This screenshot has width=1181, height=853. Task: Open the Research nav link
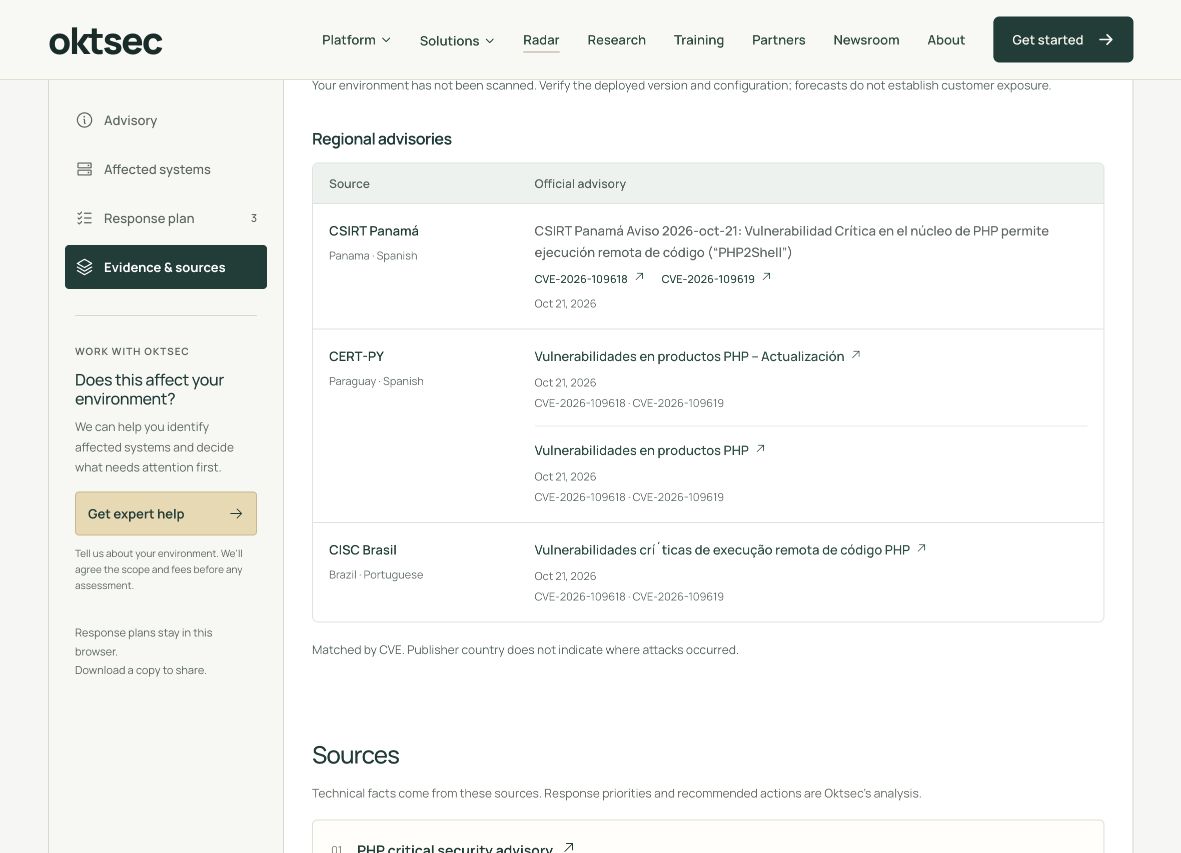(x=616, y=40)
